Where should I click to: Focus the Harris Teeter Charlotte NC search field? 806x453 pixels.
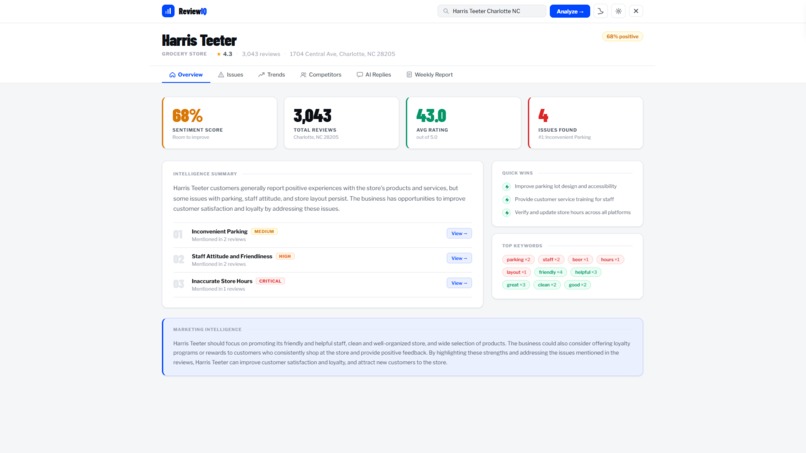click(x=492, y=11)
